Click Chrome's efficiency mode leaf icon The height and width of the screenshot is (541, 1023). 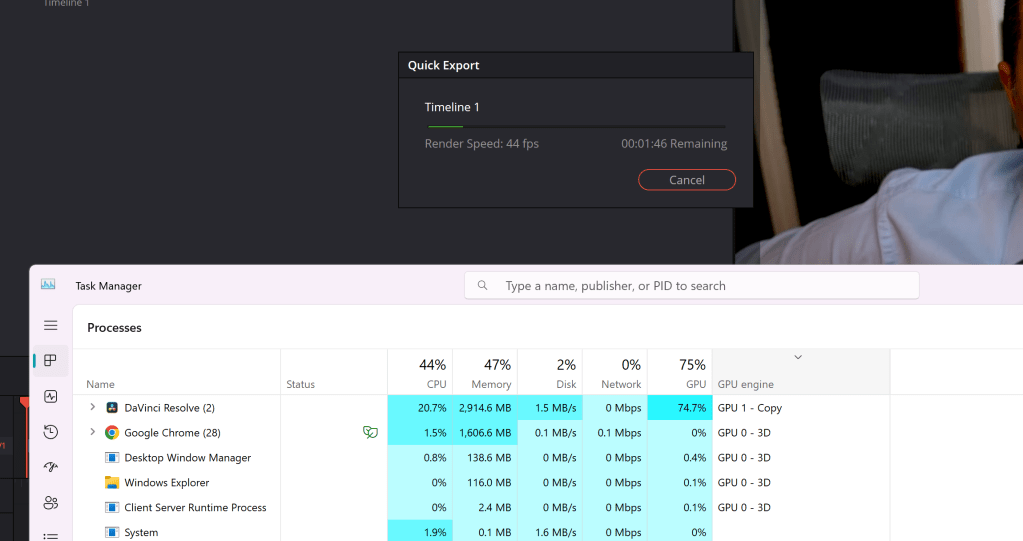(x=370, y=432)
